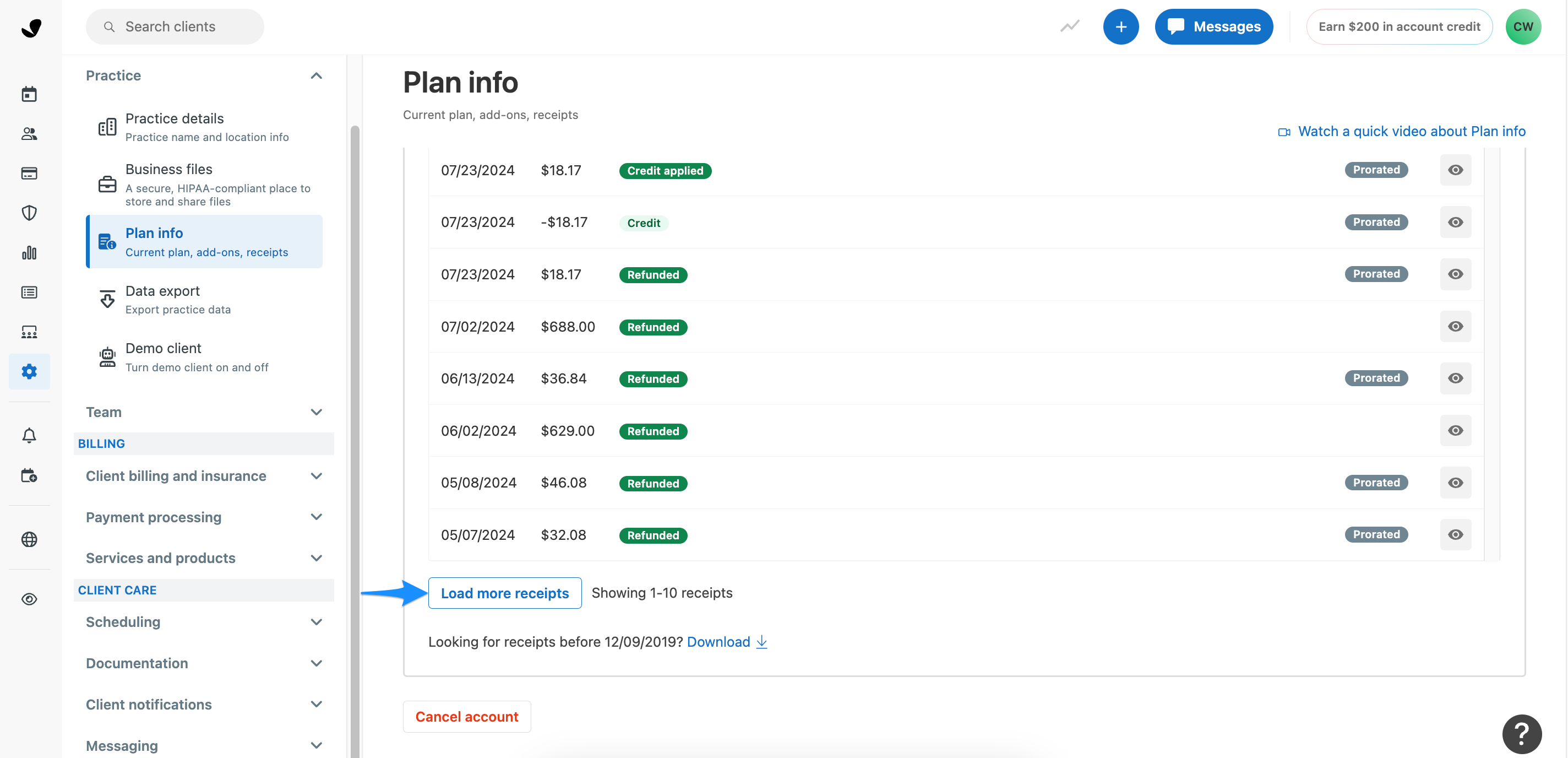
Task: Open the list activity icon in rail
Action: pos(29,293)
